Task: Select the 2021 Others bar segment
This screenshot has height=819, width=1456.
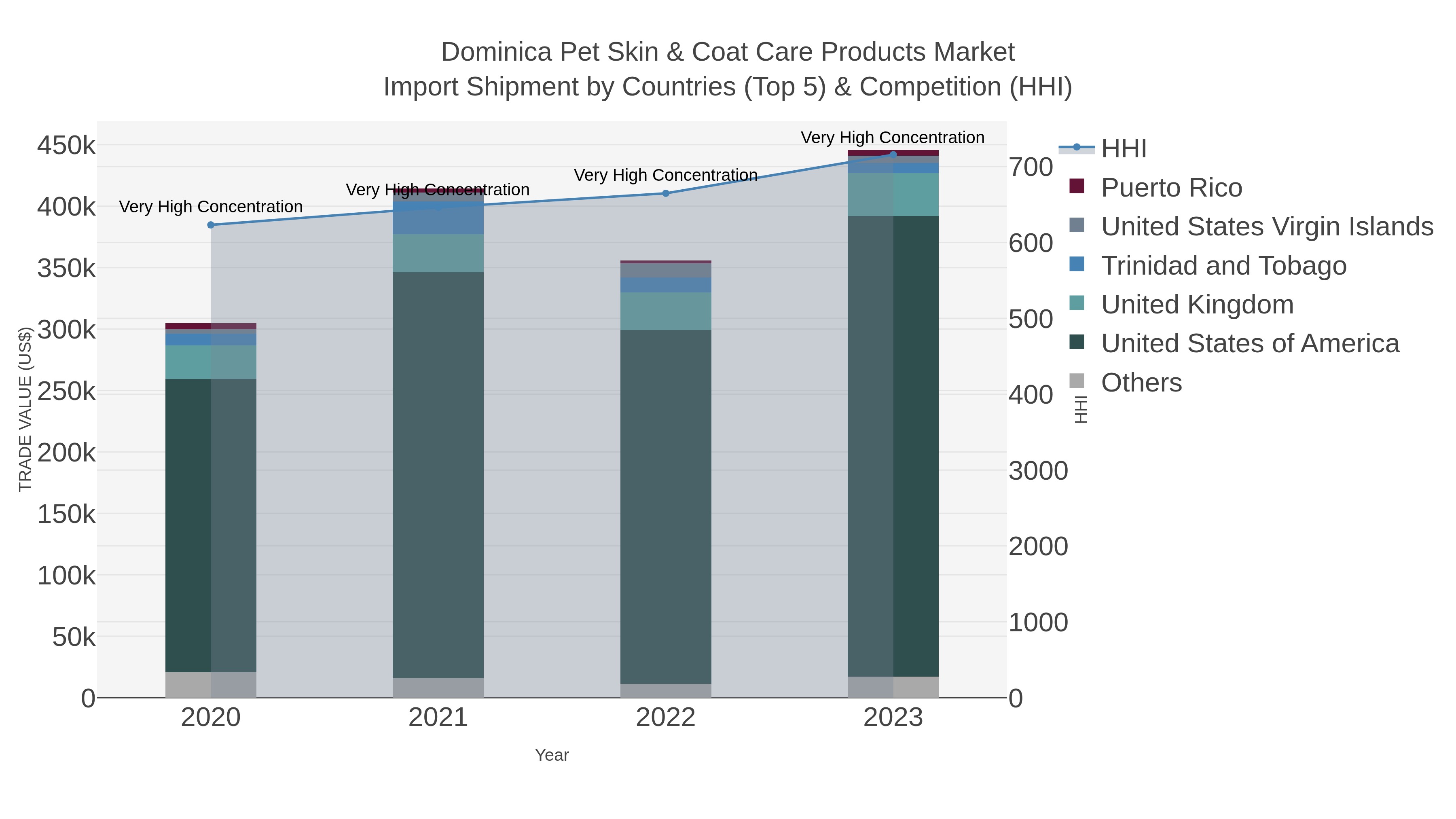Action: (438, 688)
